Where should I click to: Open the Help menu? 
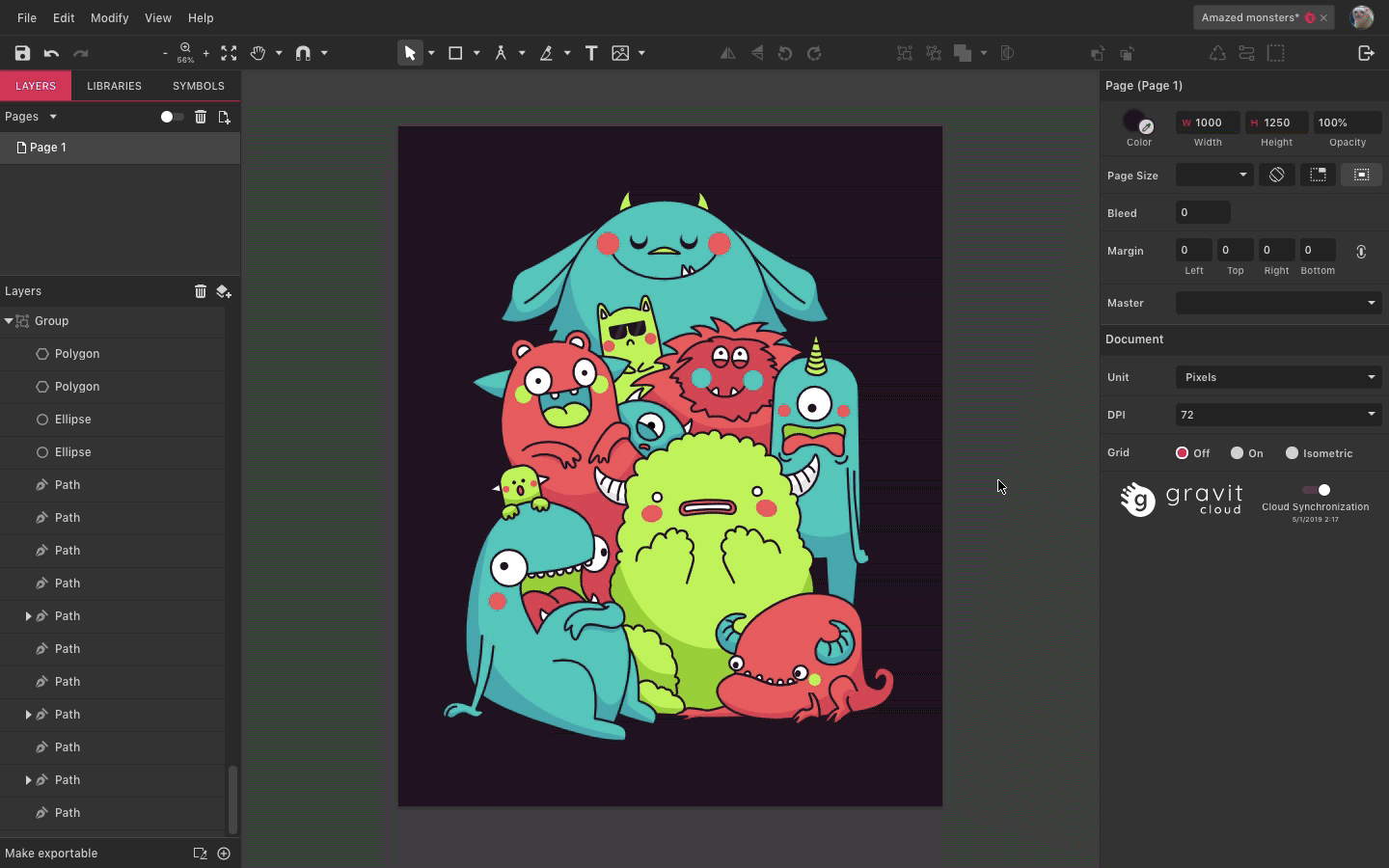(201, 17)
